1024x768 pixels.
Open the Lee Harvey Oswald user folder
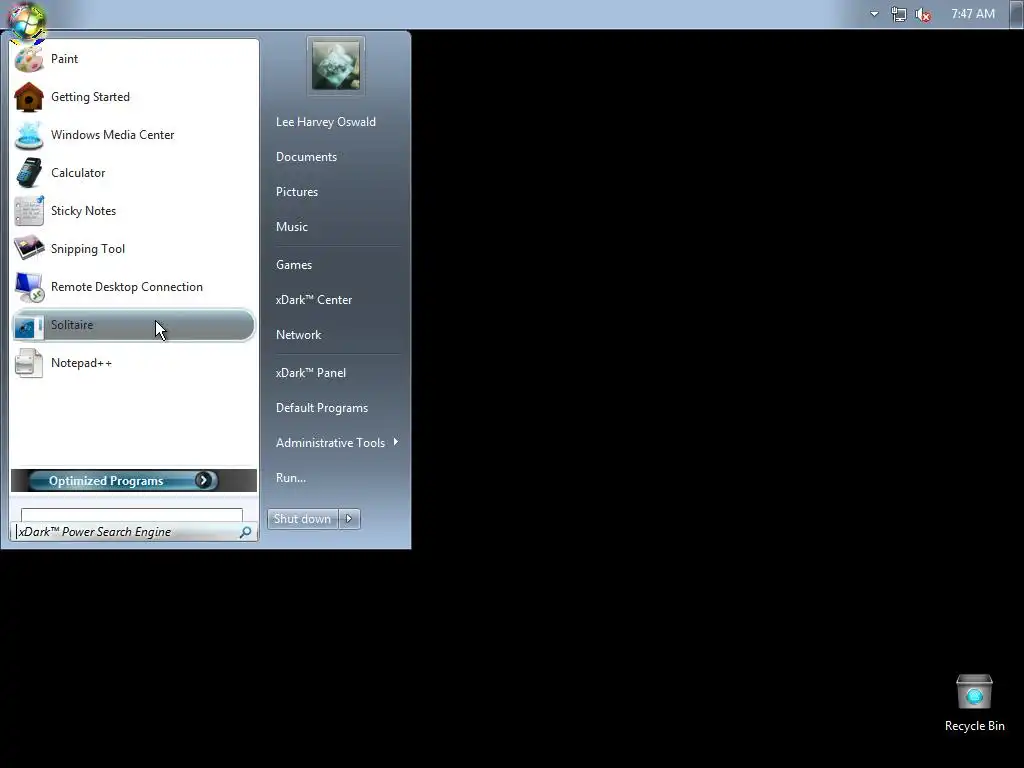point(326,122)
